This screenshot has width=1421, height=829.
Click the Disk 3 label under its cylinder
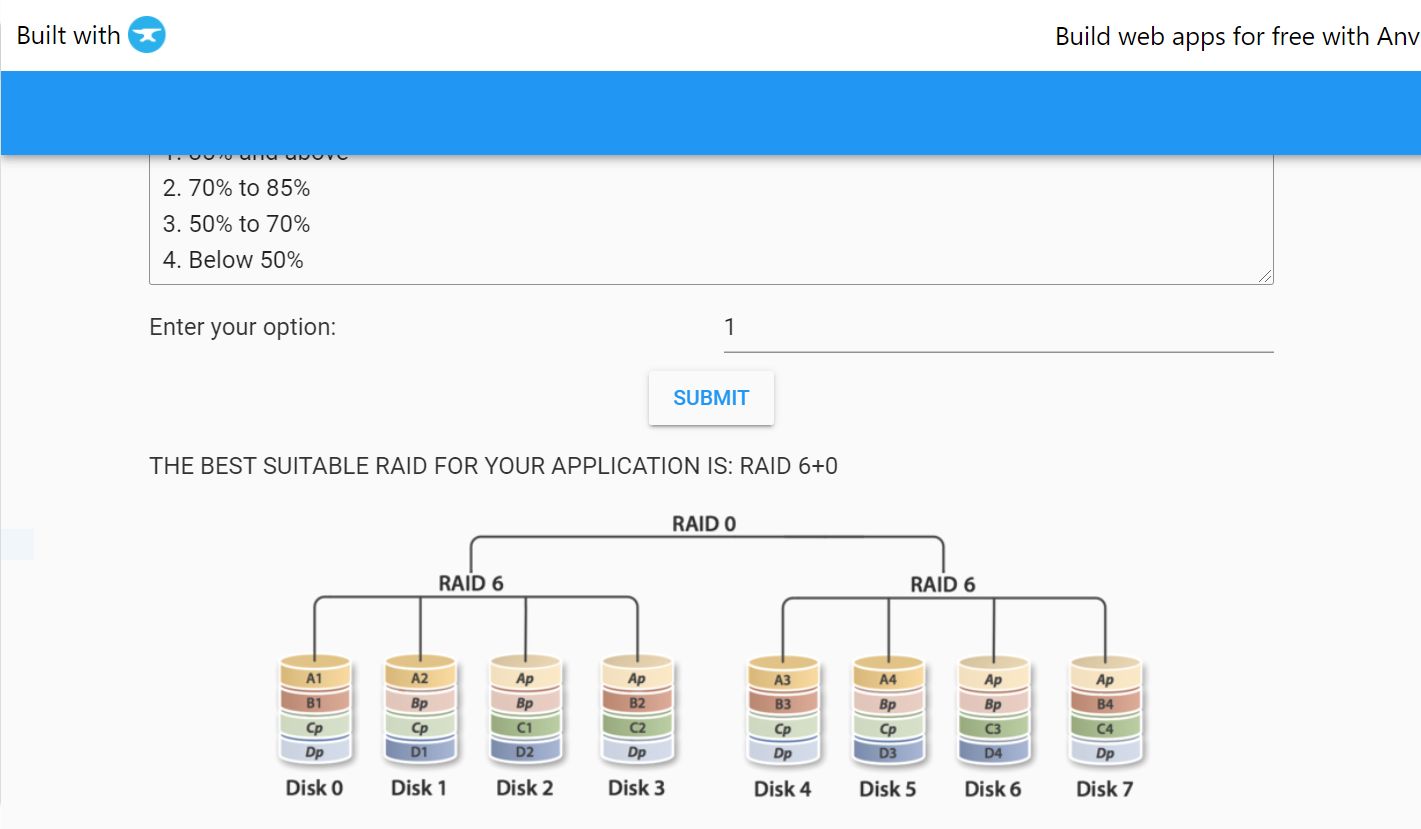636,788
